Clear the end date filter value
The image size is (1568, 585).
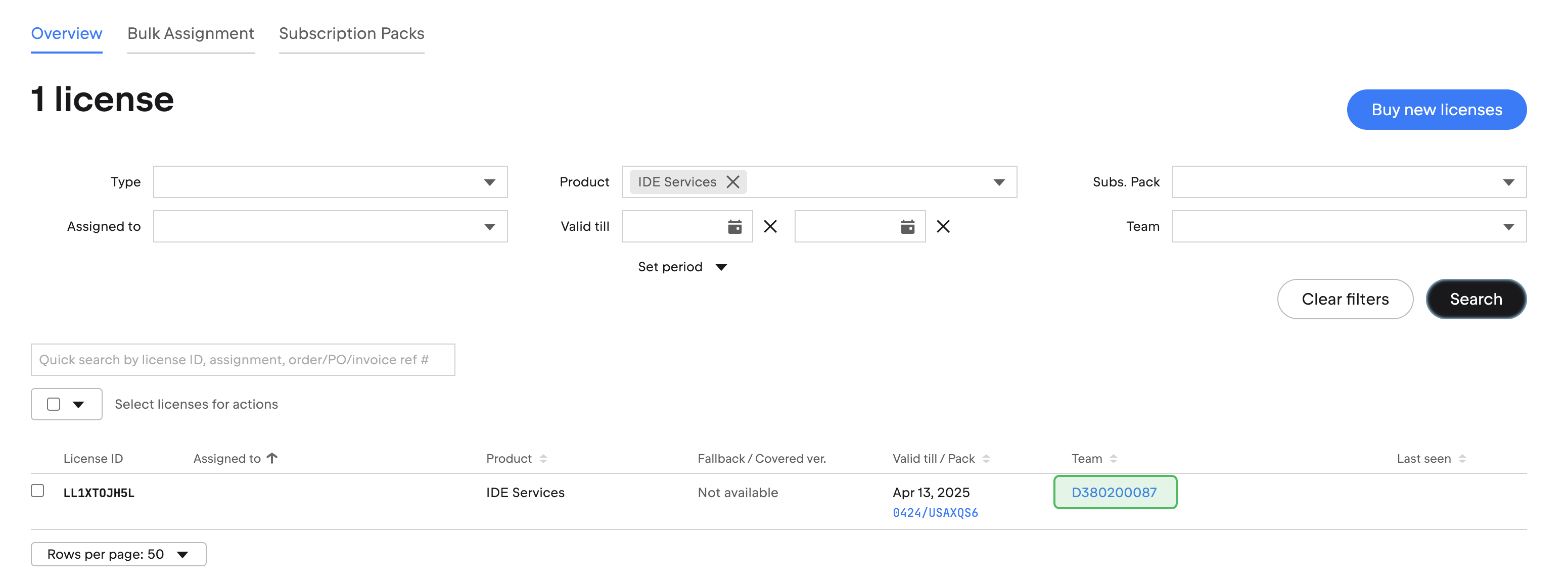pyautogui.click(x=942, y=226)
